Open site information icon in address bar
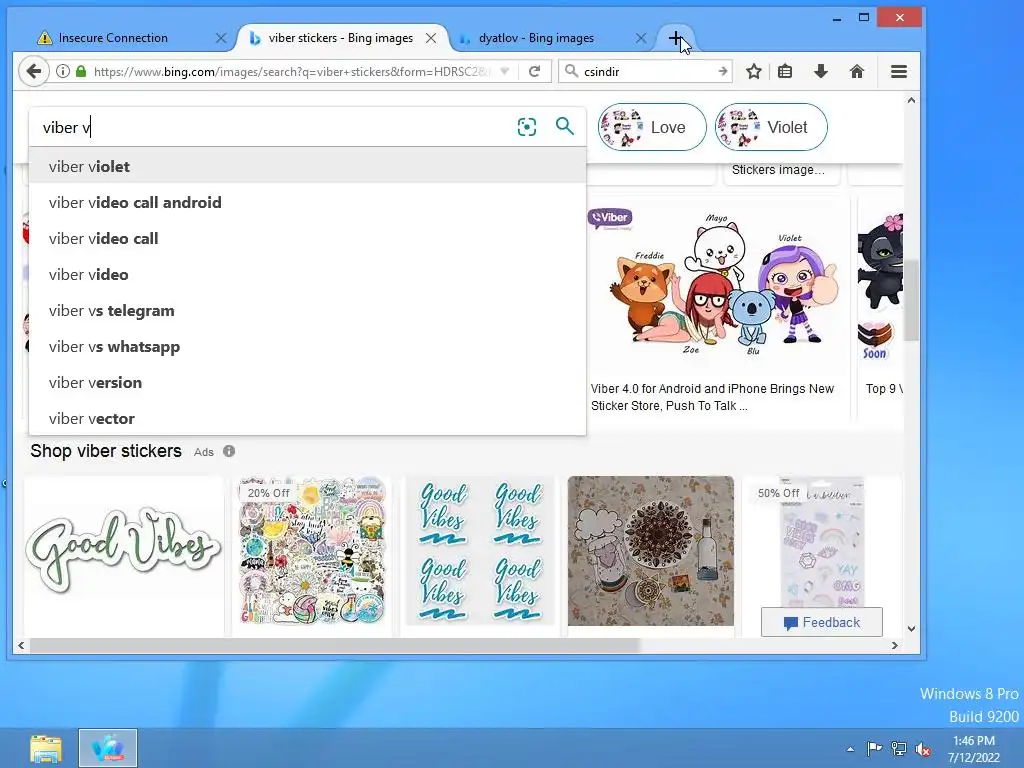Screen dimensions: 1024x768 click(63, 71)
